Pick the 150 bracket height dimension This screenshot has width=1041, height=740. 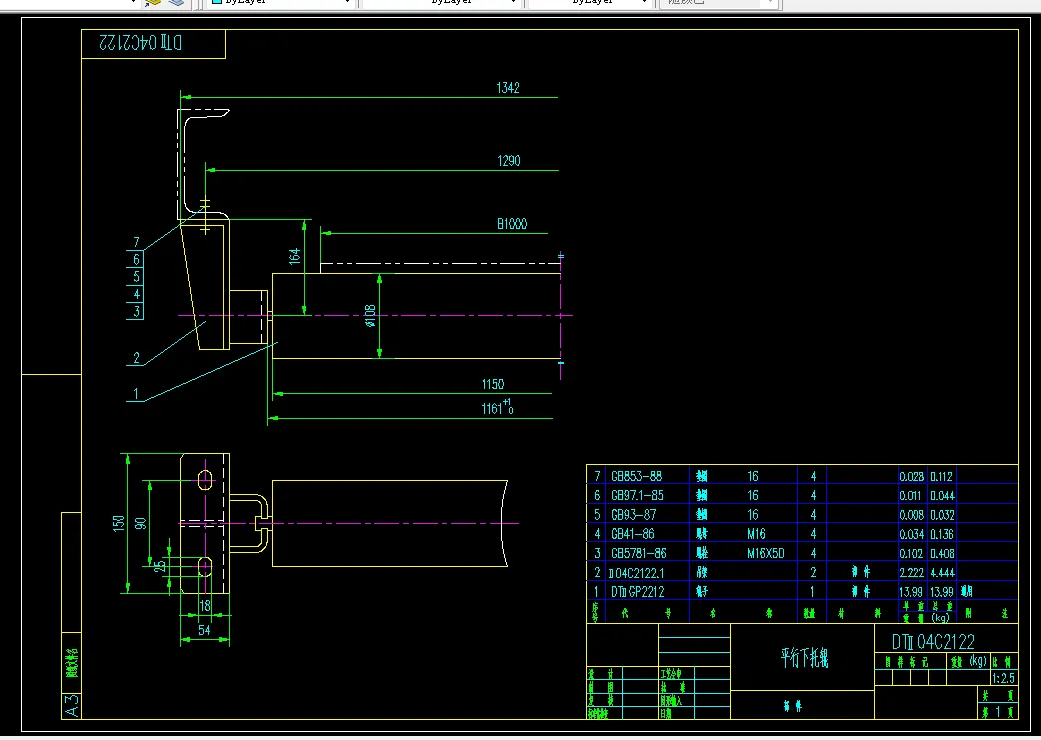[118, 524]
